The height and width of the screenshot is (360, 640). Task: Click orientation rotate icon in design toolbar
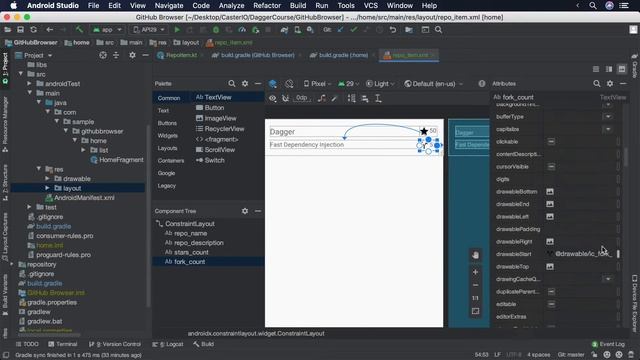tap(289, 84)
